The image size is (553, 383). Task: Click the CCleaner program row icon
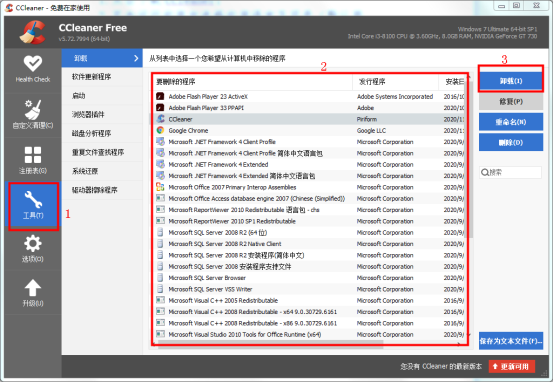(x=160, y=119)
